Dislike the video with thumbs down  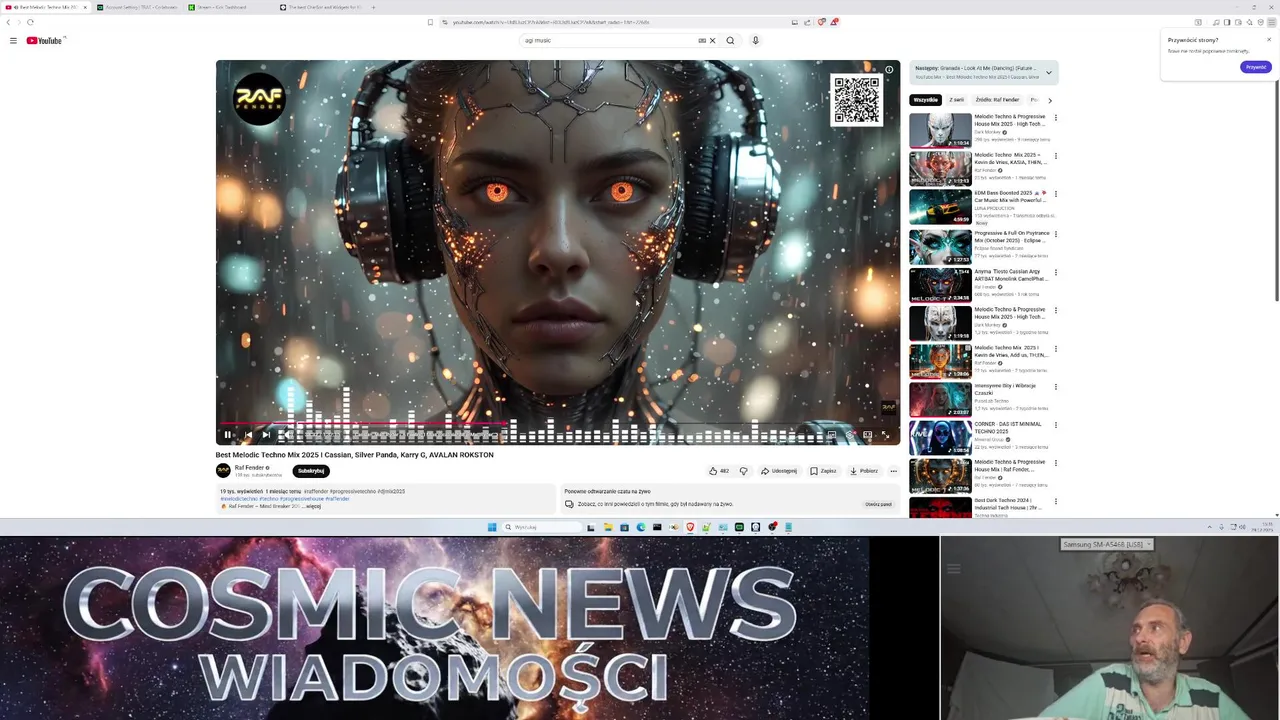pos(743,471)
